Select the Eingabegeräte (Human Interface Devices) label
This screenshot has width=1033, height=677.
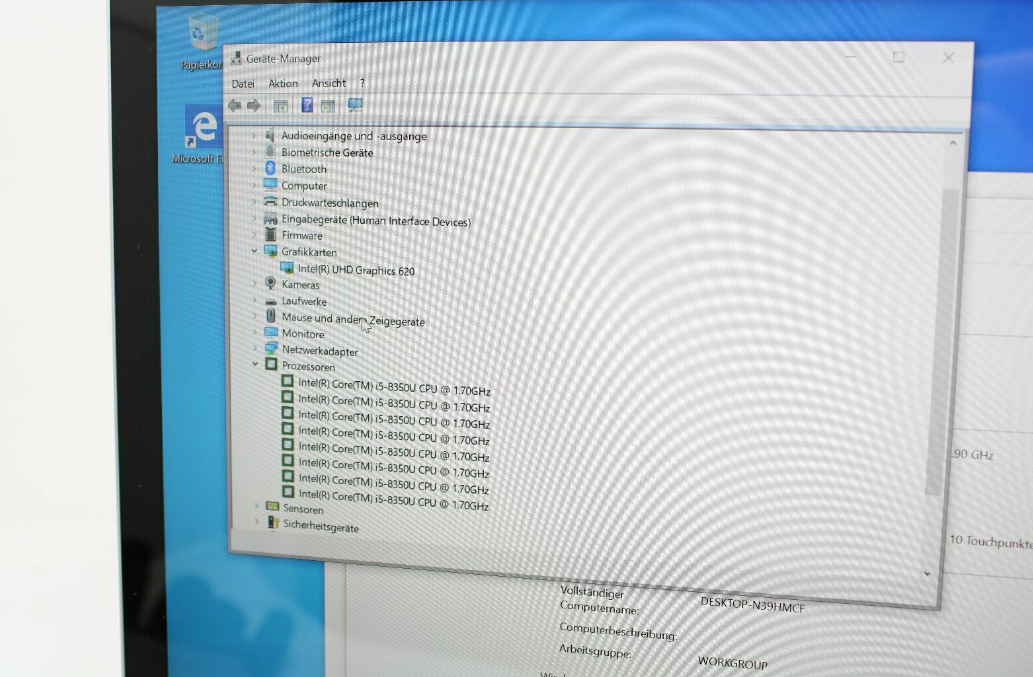click(376, 221)
